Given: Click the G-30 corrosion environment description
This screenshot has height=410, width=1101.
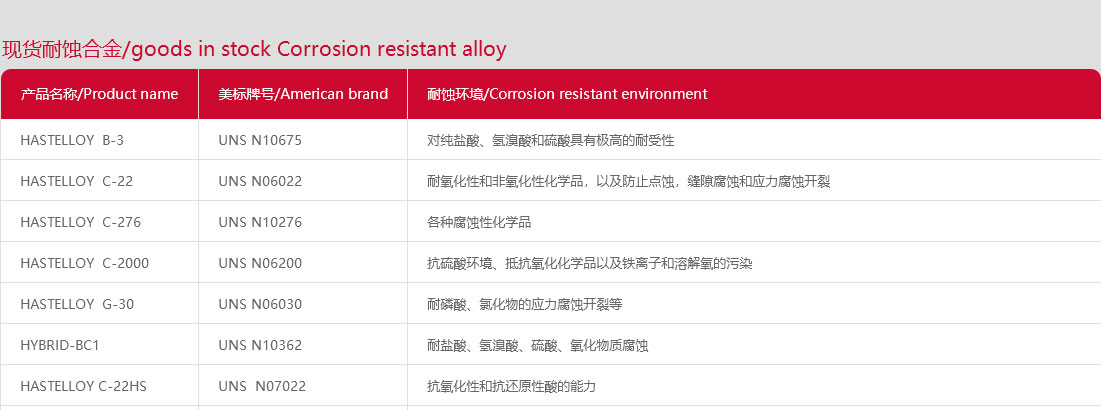Looking at the screenshot, I should coord(525,304).
